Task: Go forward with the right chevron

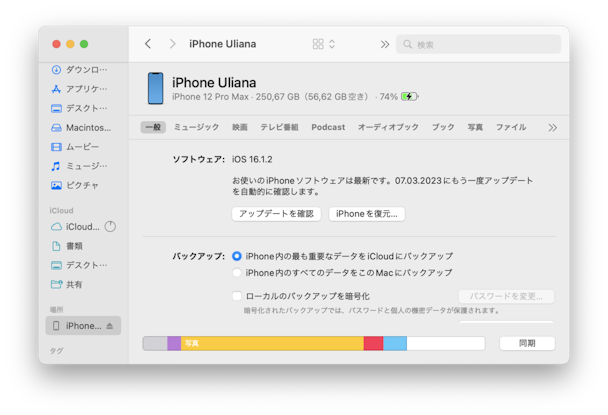Action: (173, 44)
